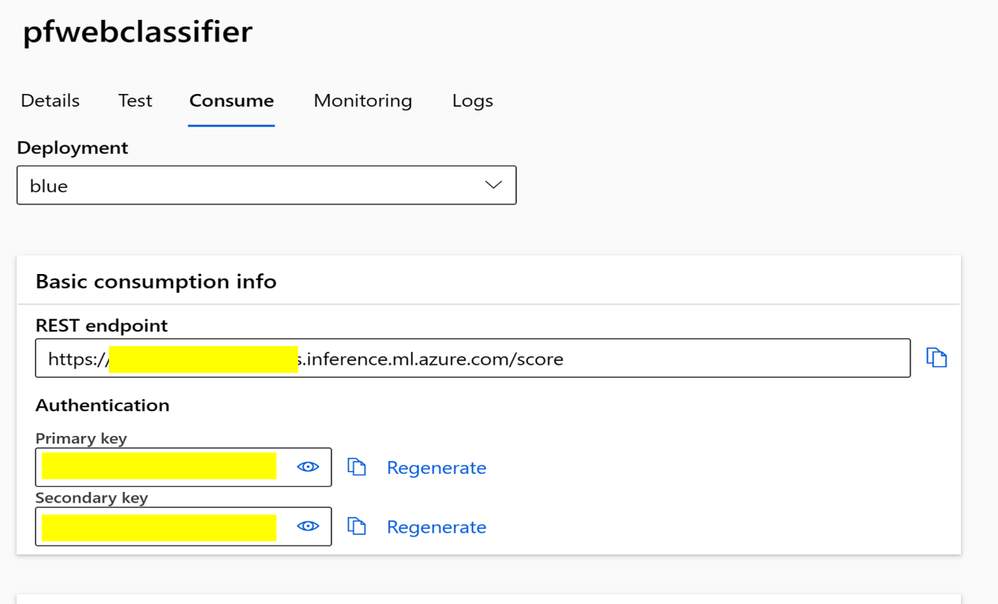Click the Basic consumption info heading
This screenshot has width=998, height=604.
pyautogui.click(x=156, y=282)
